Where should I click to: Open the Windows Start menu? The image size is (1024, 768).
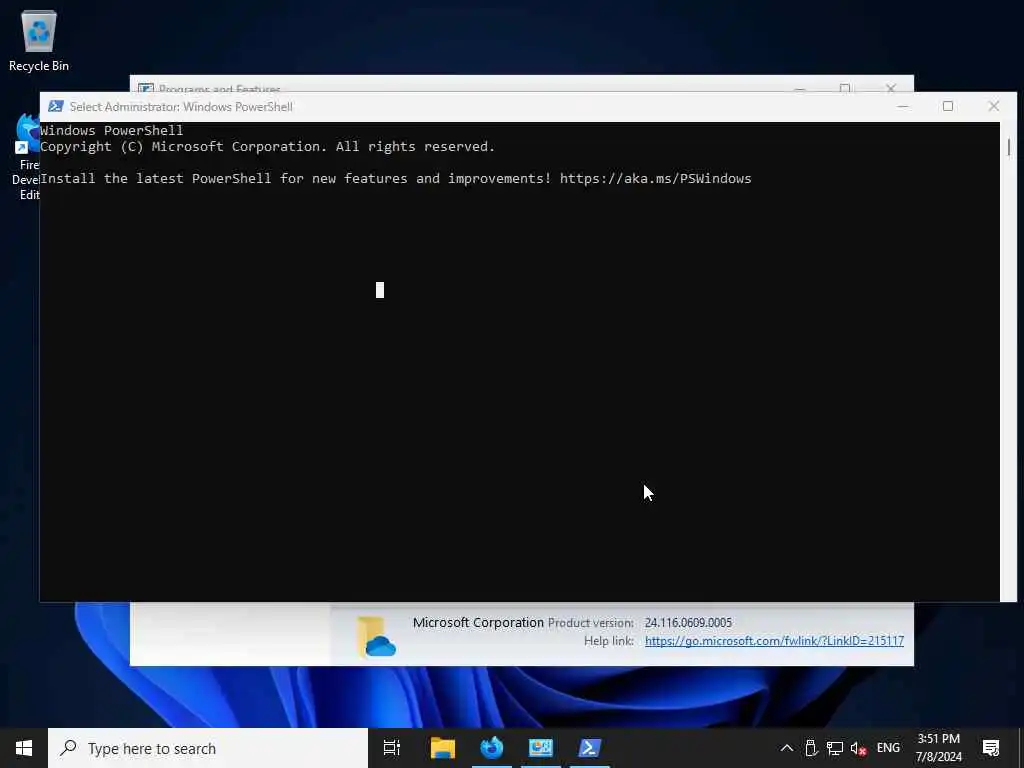coord(24,748)
